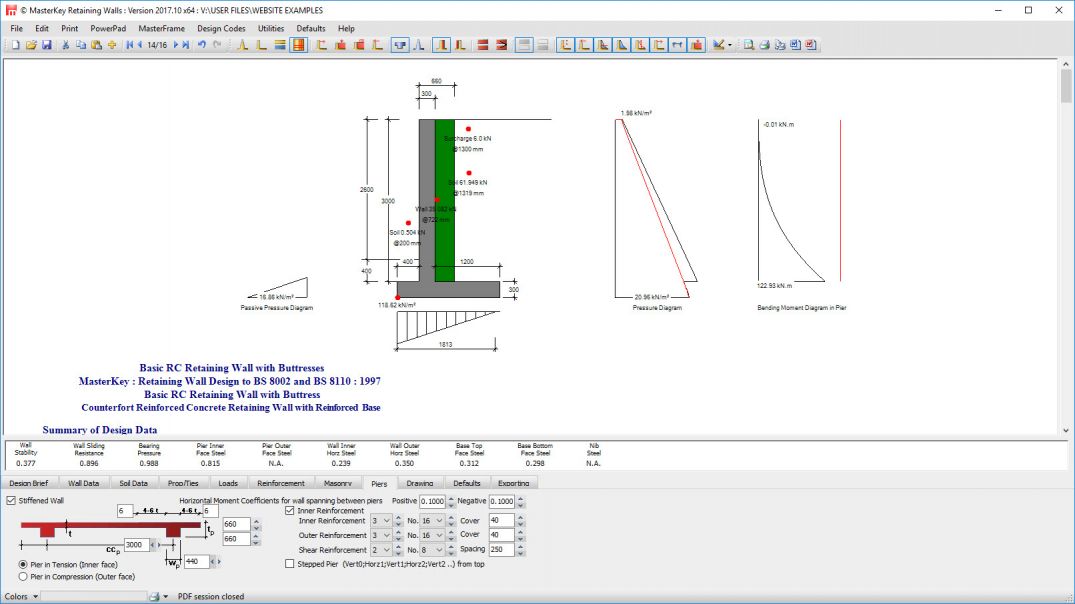The image size is (1075, 604).
Task: Click the vertical scrollbar of the drawing view
Action: click(x=1066, y=247)
